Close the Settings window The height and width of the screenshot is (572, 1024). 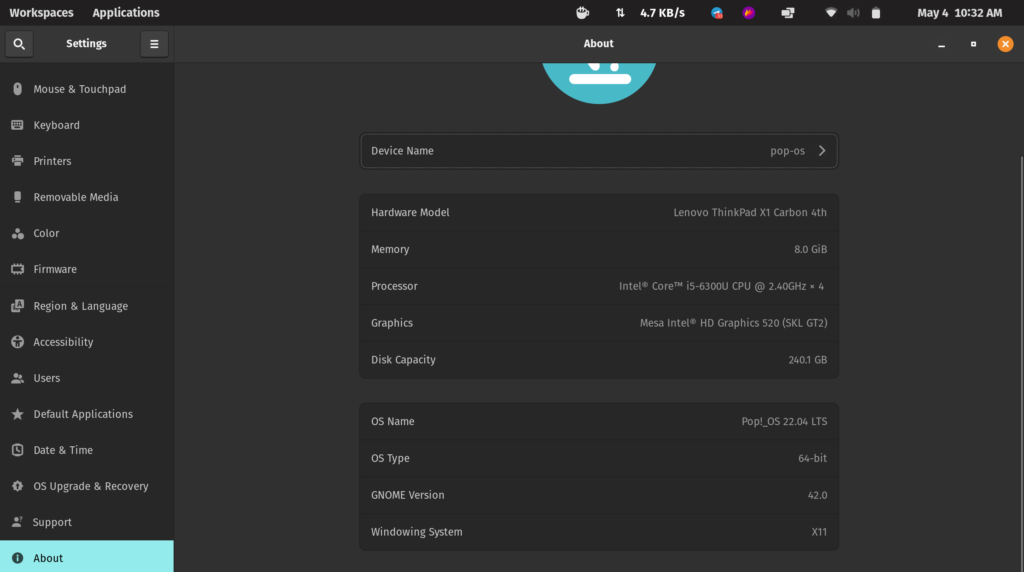point(1005,44)
